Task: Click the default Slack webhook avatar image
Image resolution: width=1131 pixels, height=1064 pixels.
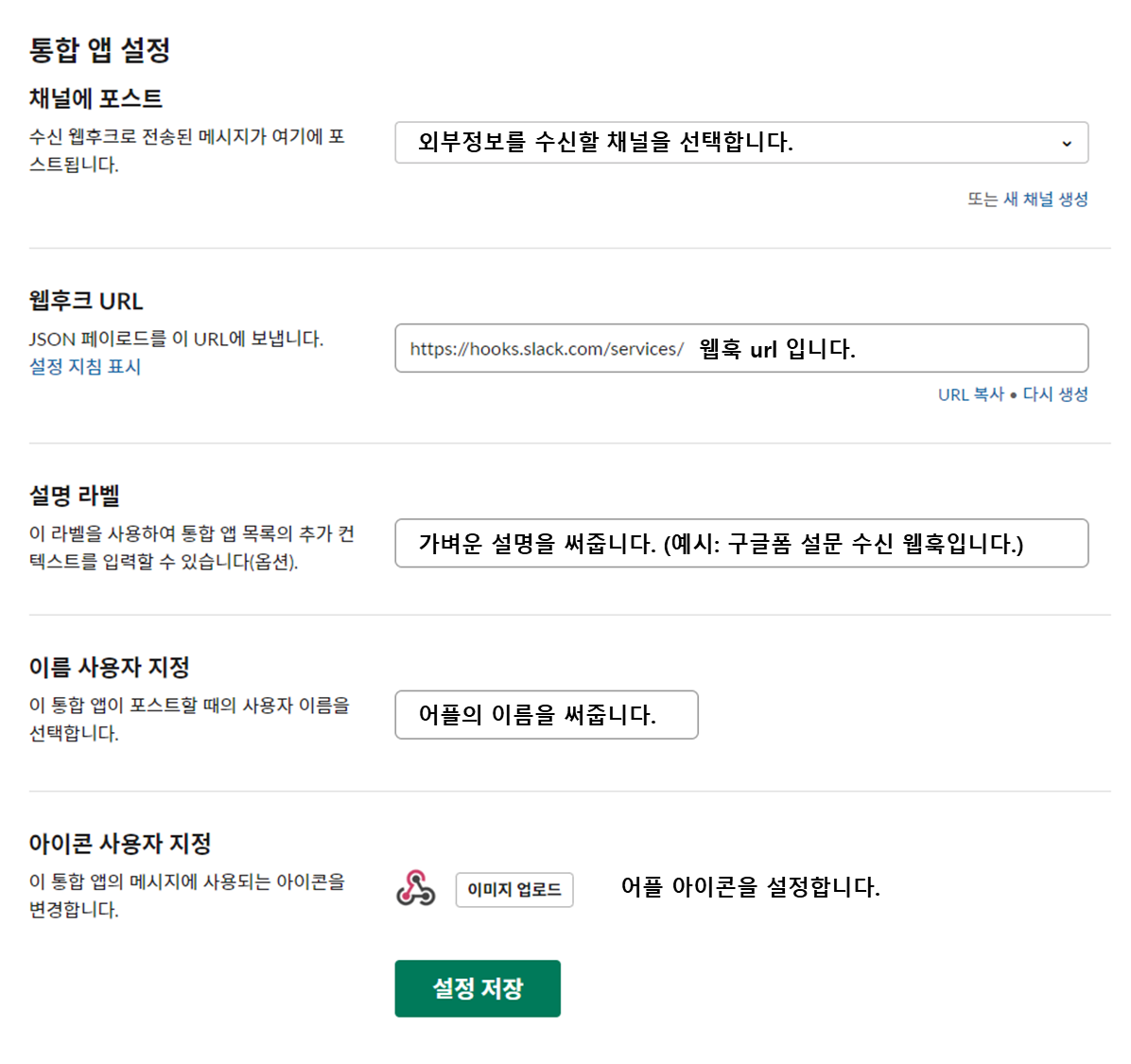Action: (x=414, y=889)
